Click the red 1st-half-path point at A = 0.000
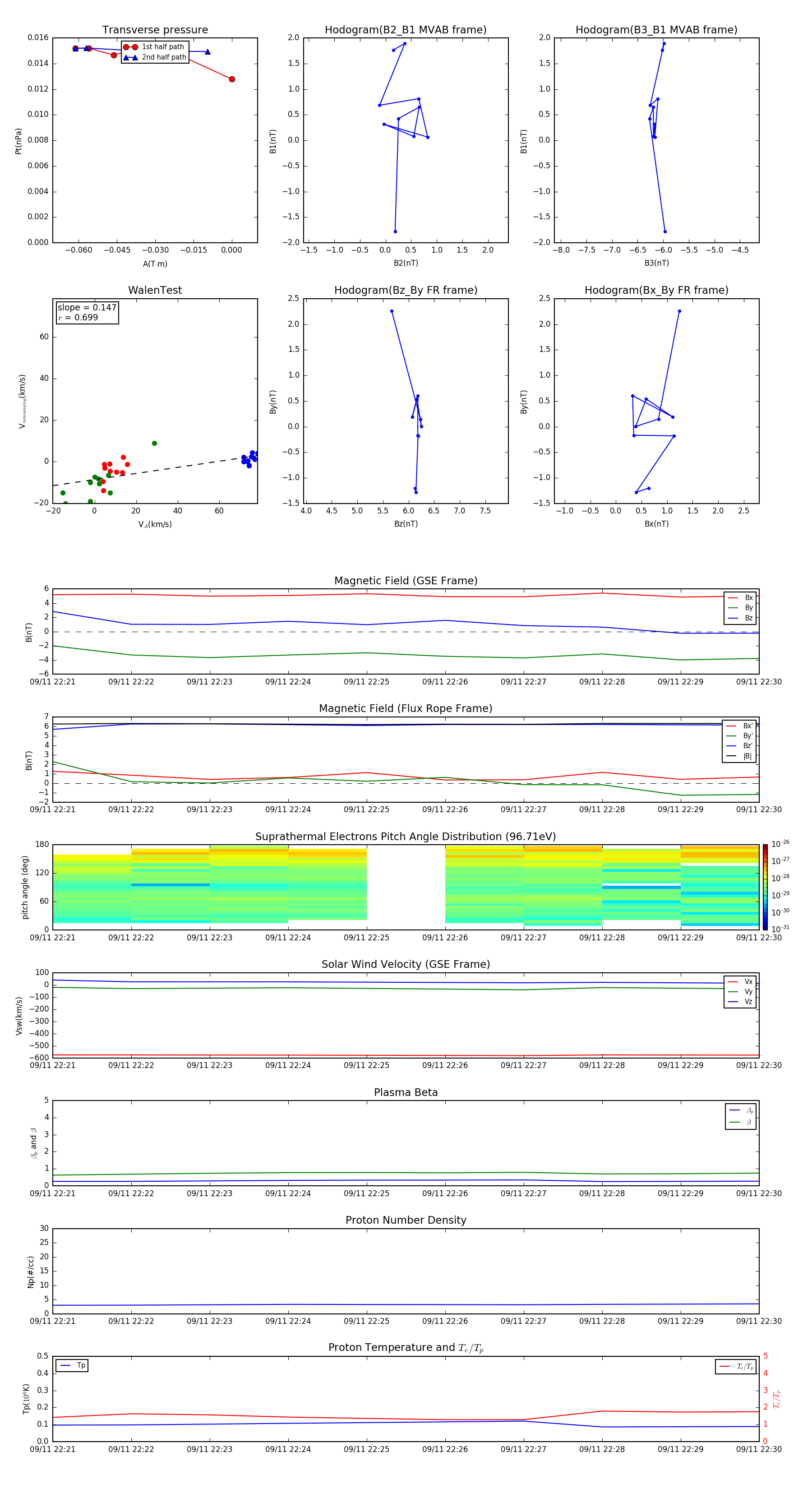The height and width of the screenshot is (1489, 812). pos(232,79)
